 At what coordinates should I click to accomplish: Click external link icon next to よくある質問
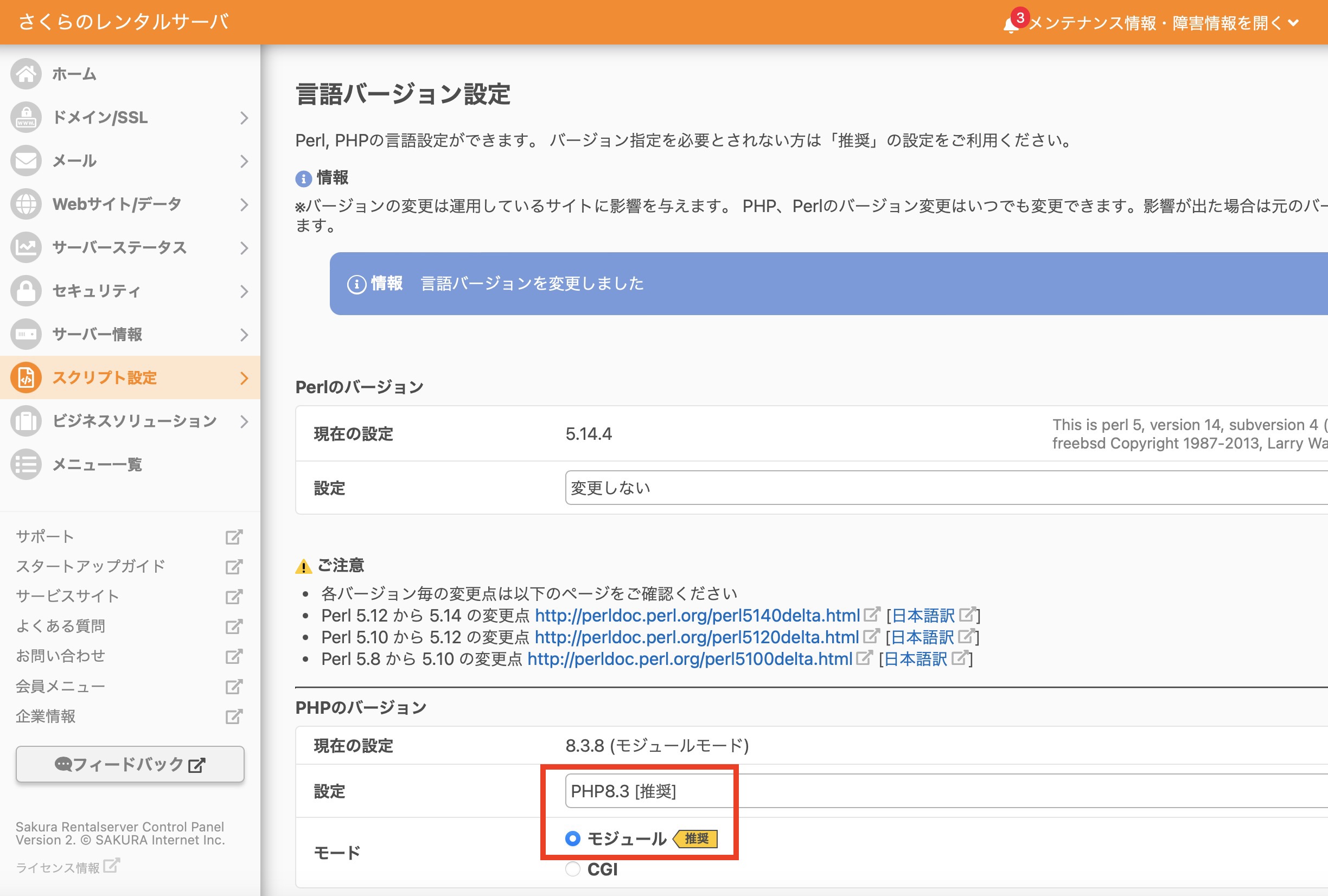pyautogui.click(x=234, y=626)
